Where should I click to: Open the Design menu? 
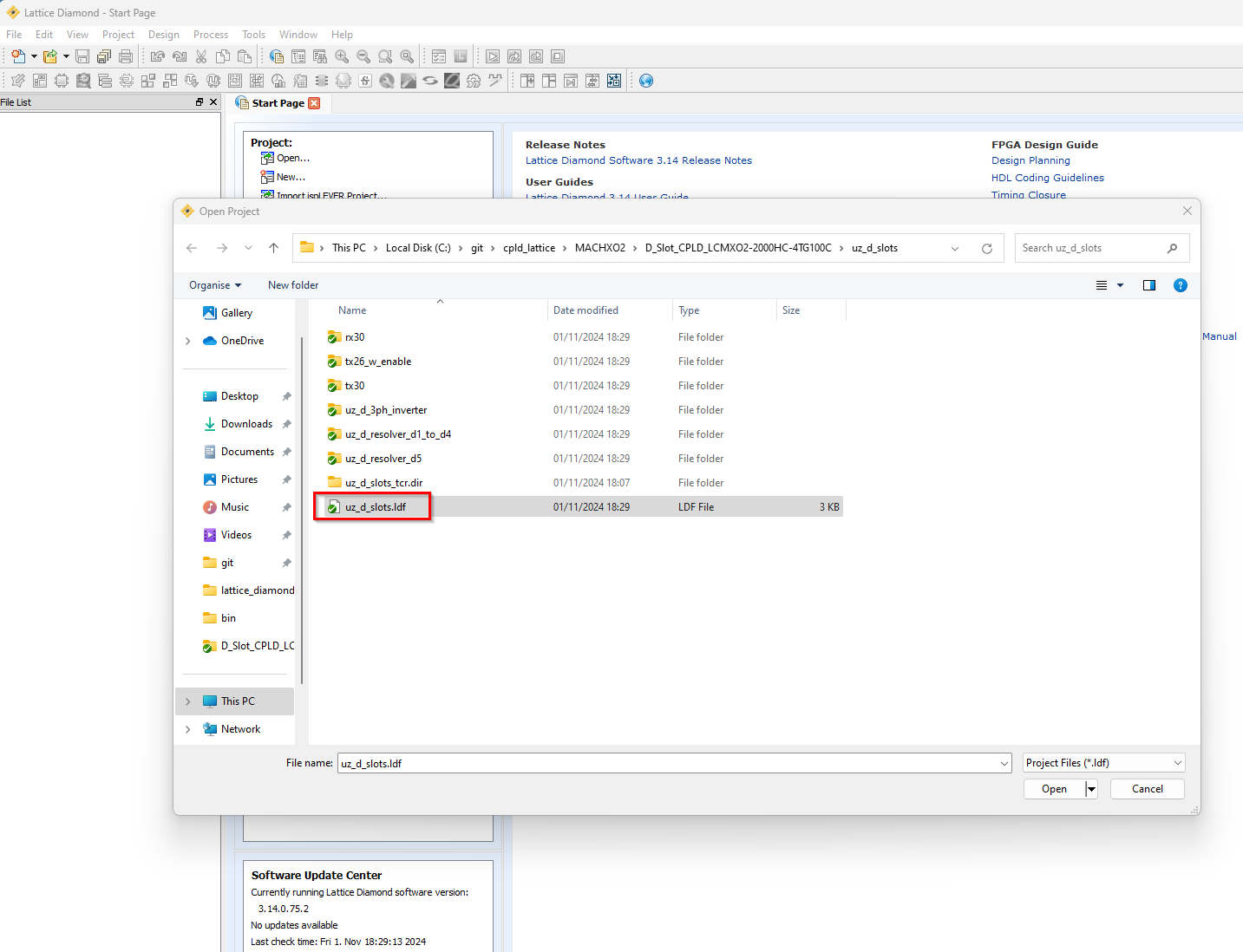click(164, 35)
